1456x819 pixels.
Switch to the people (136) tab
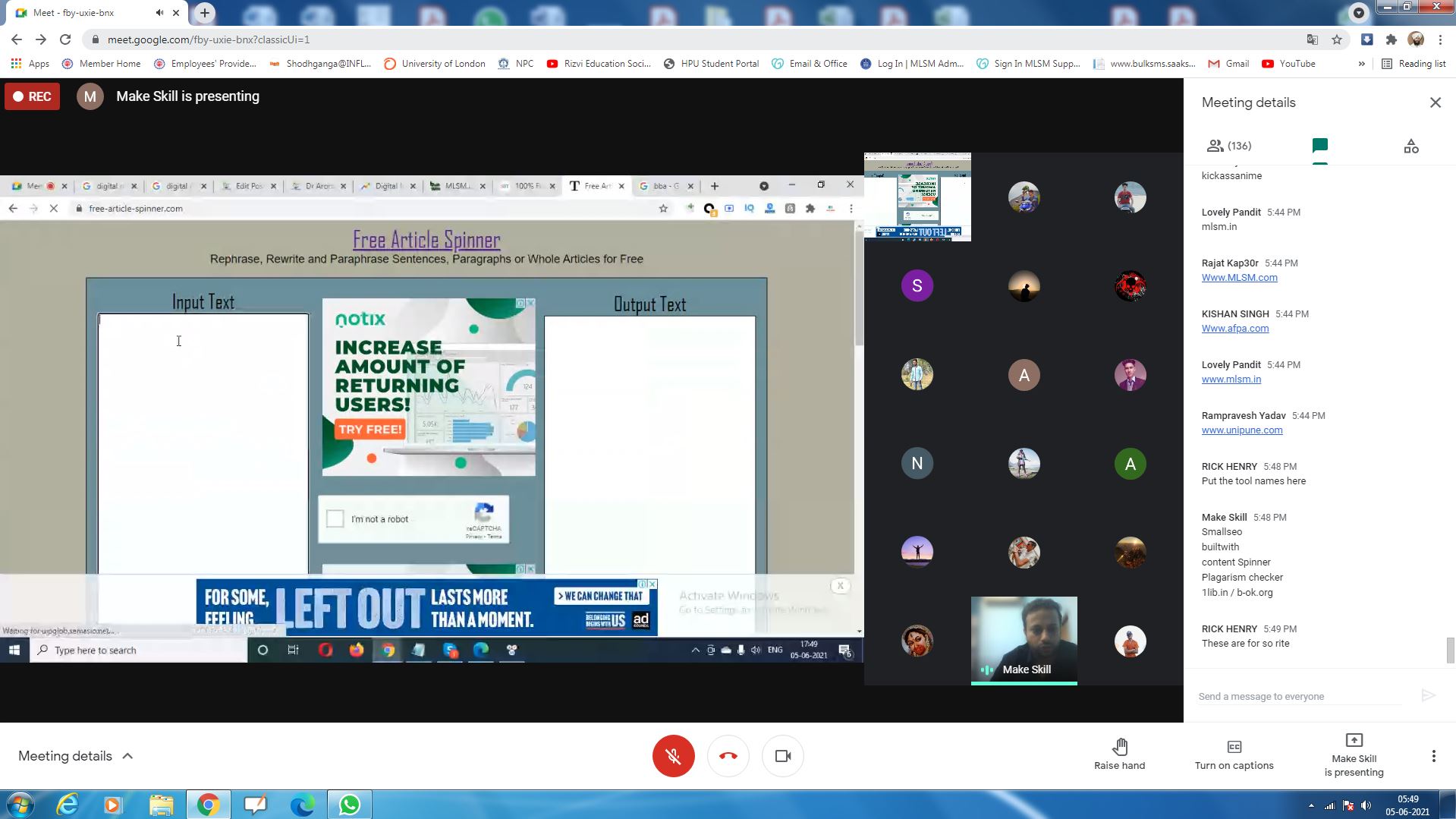[1229, 146]
